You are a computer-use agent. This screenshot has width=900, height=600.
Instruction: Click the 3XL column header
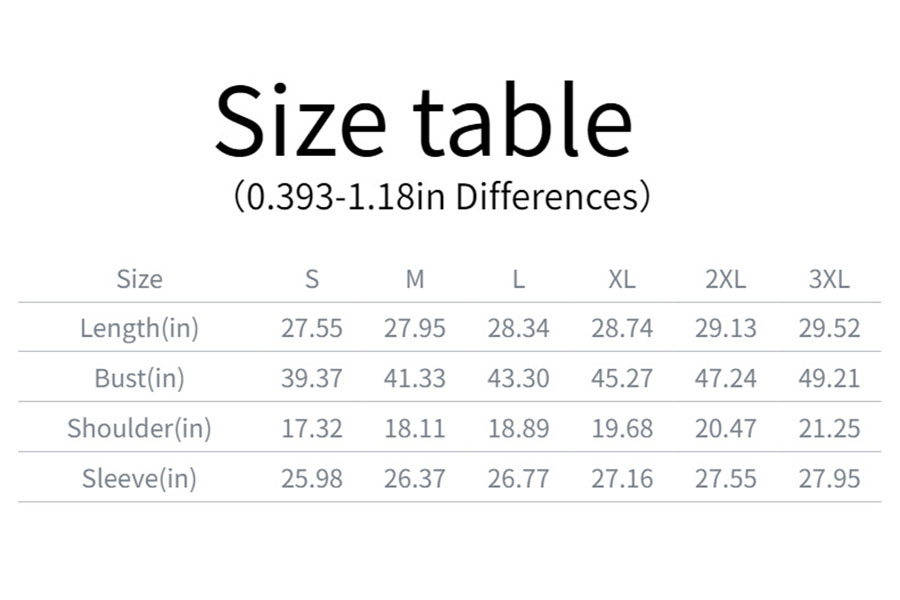coord(828,279)
